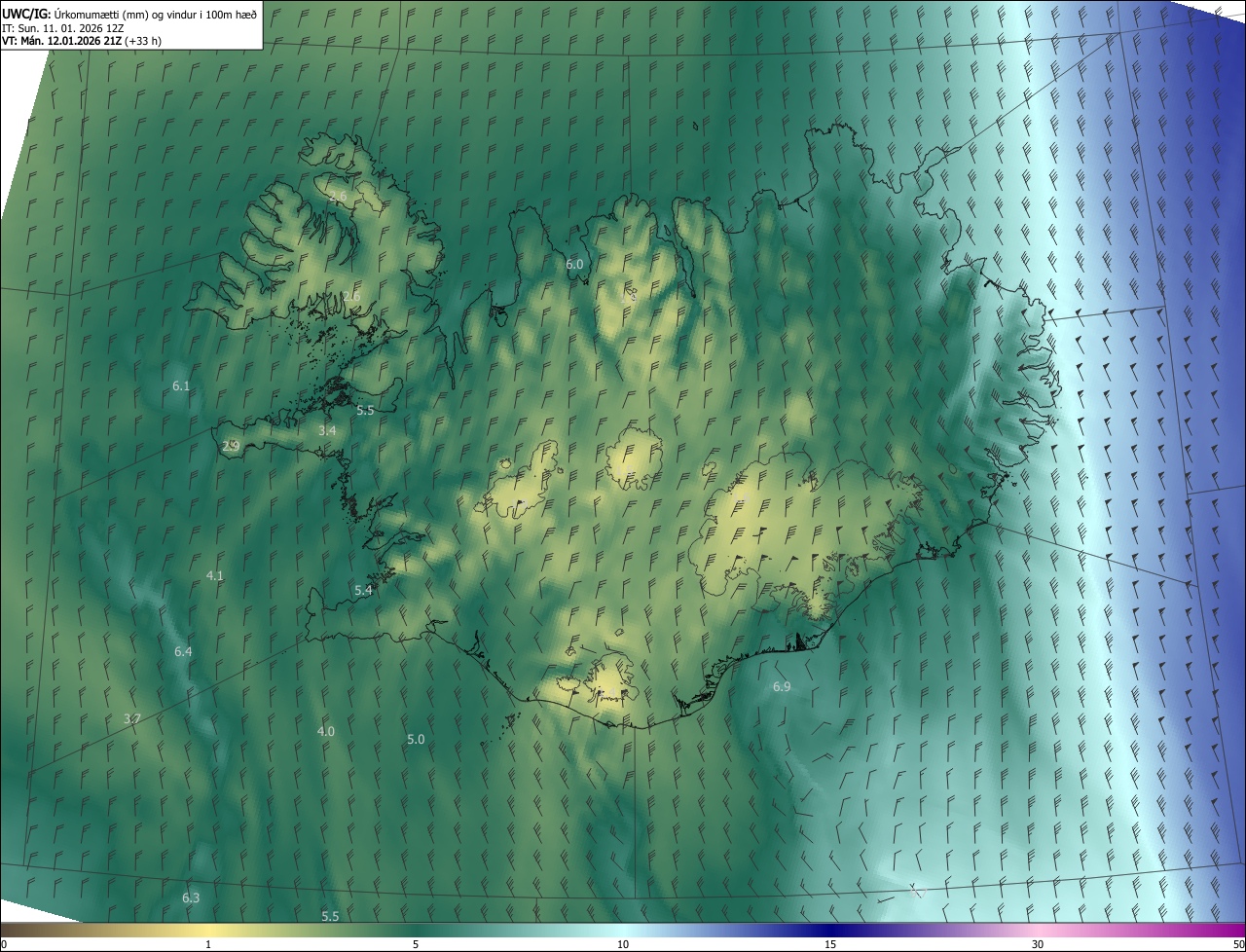The height and width of the screenshot is (952, 1246).
Task: Click the 6.0 value label in north Iceland
Action: (x=574, y=264)
